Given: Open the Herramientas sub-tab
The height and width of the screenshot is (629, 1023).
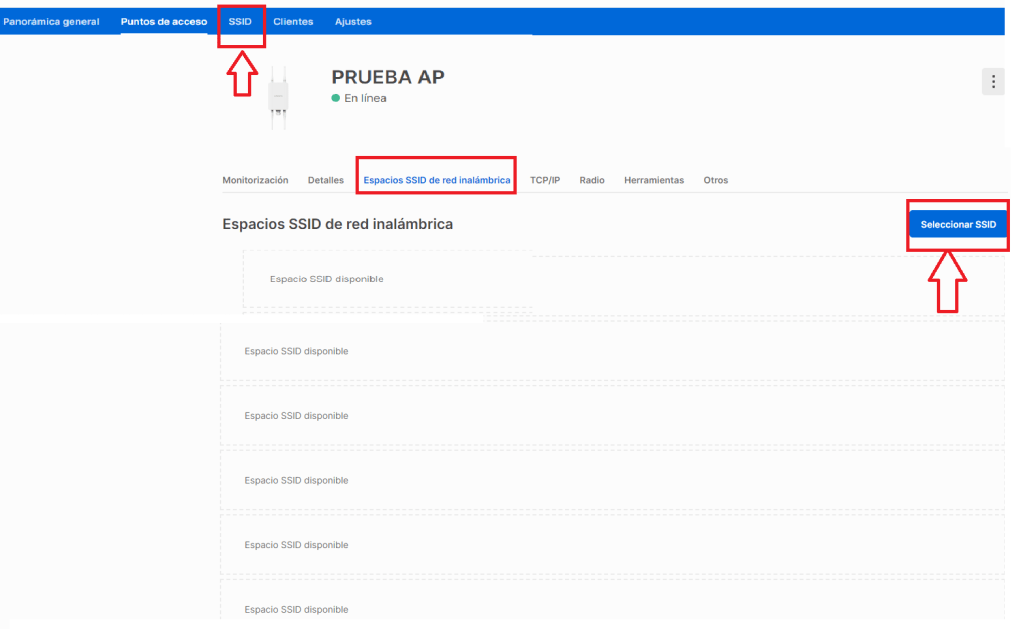Looking at the screenshot, I should click(x=654, y=180).
